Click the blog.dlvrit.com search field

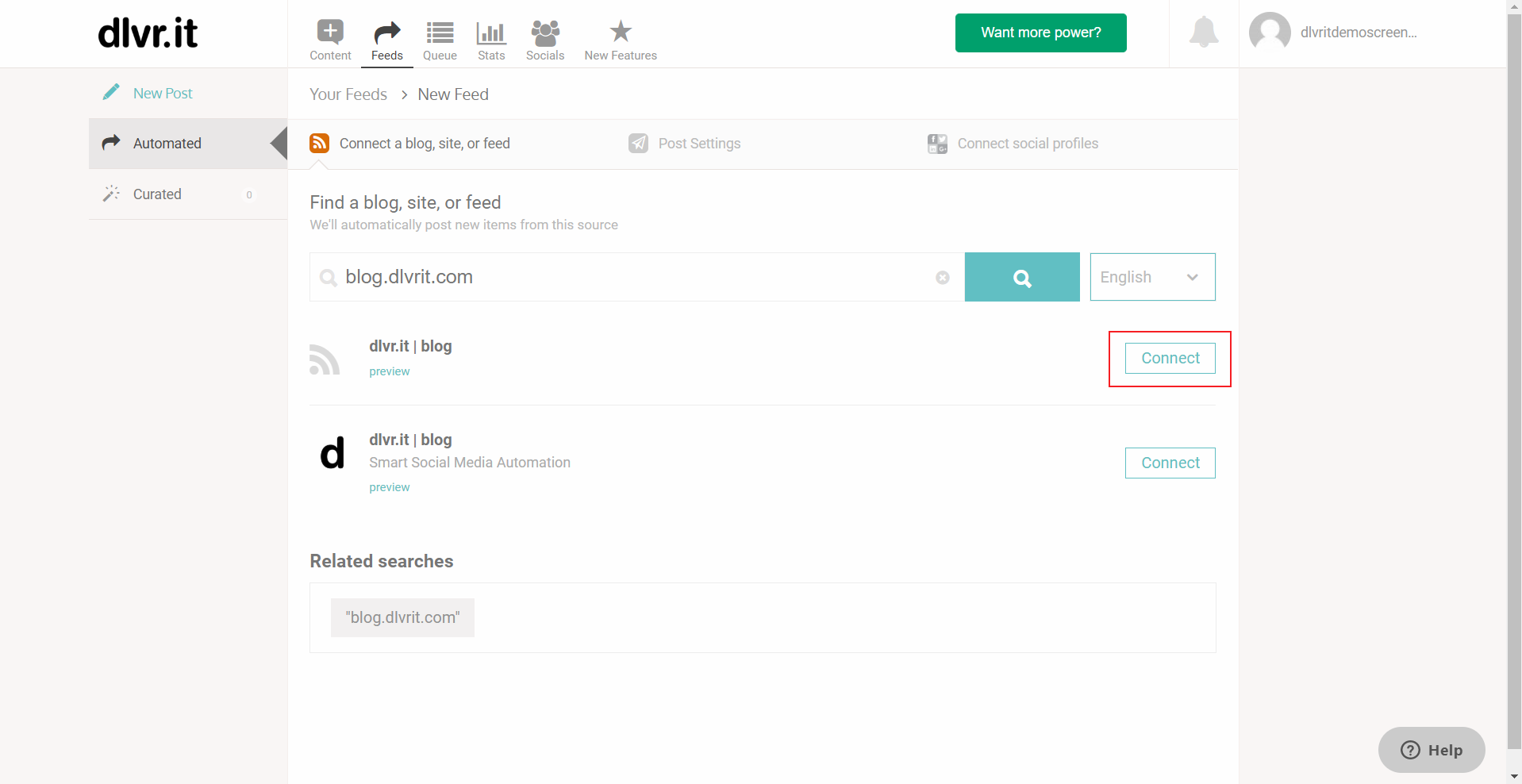pos(637,277)
